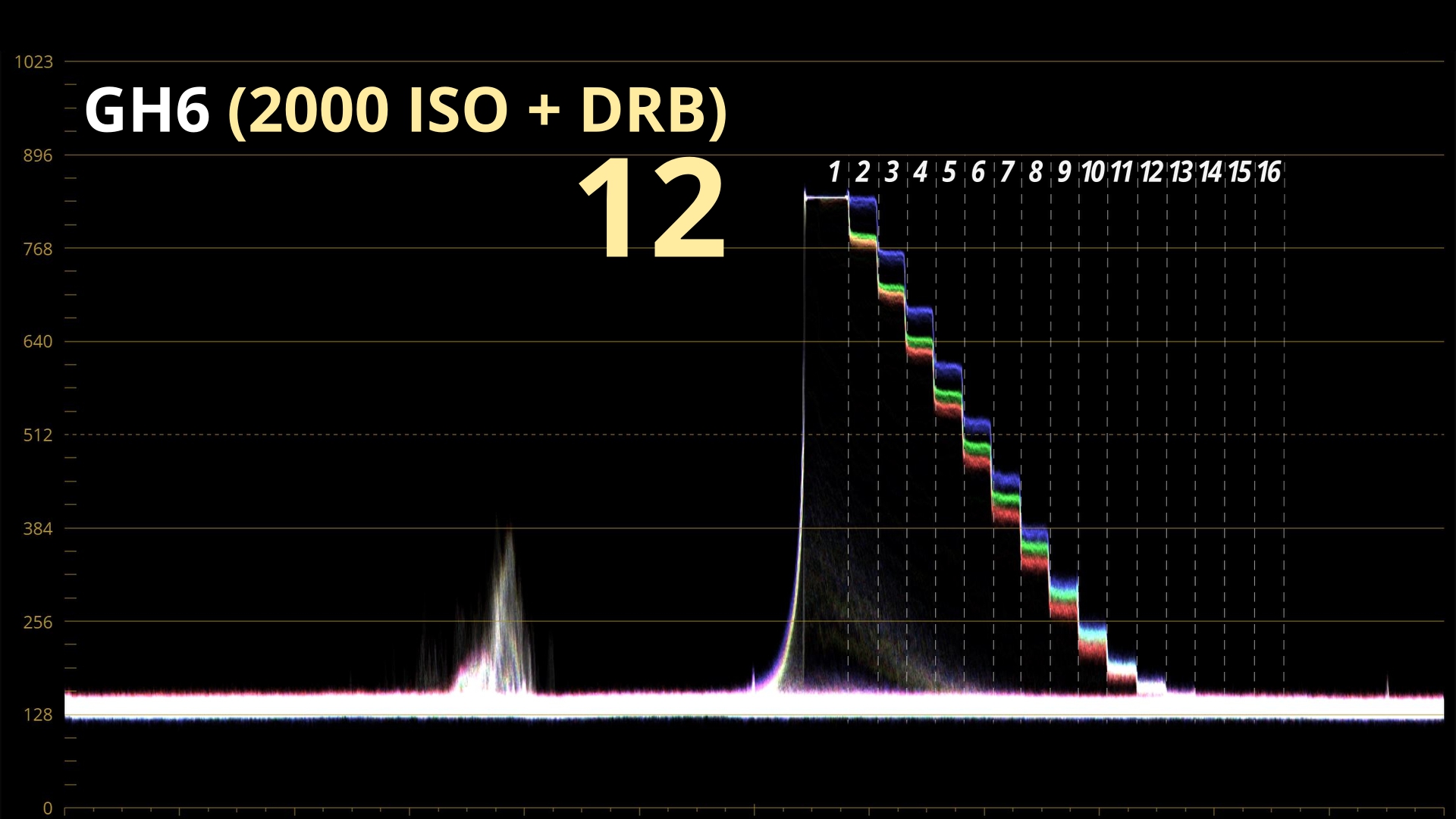1456x819 pixels.
Task: Click stop marker number 14
Action: click(x=1210, y=173)
